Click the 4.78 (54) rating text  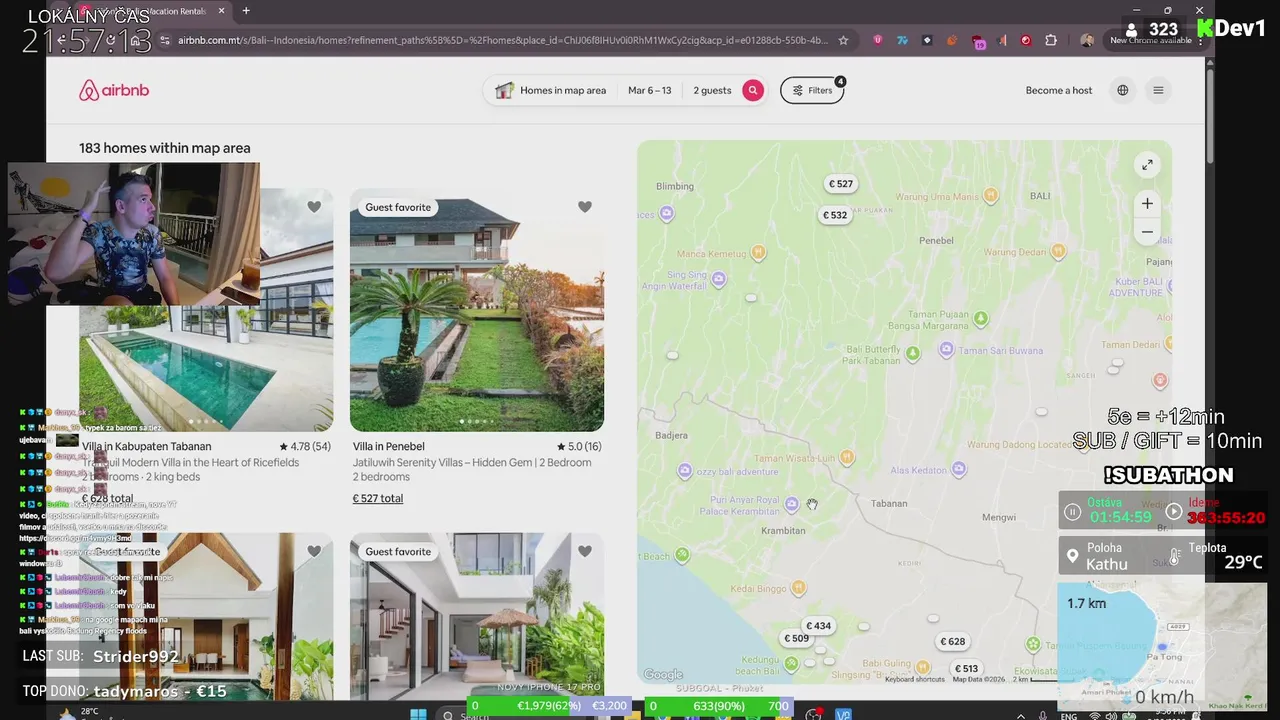(x=305, y=446)
